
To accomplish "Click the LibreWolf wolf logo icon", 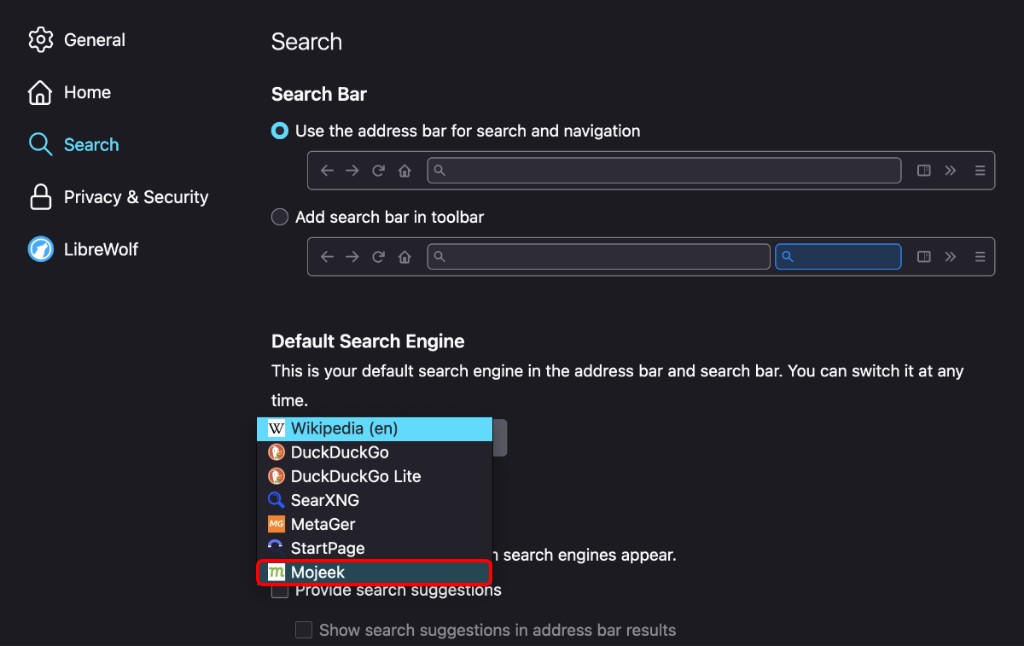I will [x=40, y=249].
